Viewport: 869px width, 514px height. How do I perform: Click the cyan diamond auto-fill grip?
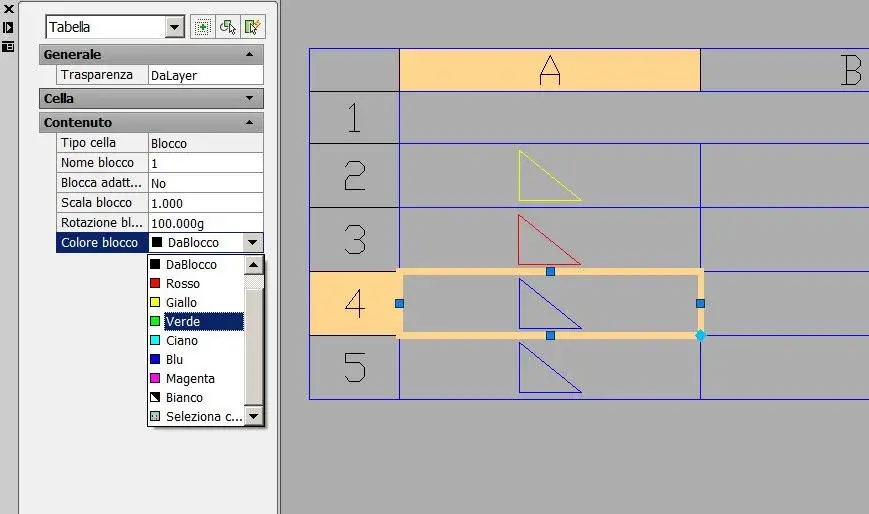[701, 335]
